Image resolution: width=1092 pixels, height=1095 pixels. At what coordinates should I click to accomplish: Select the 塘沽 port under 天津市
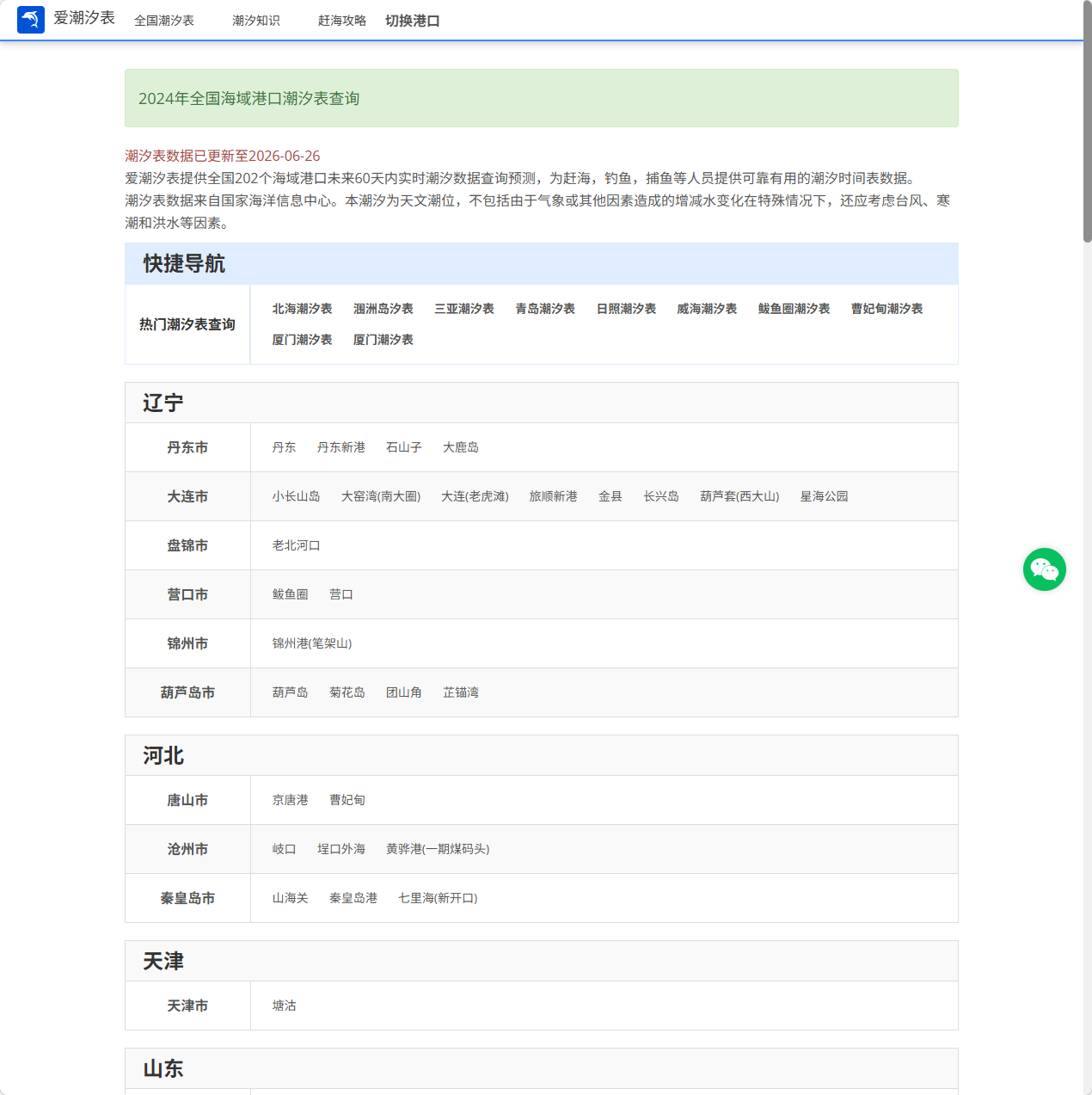tap(284, 1006)
